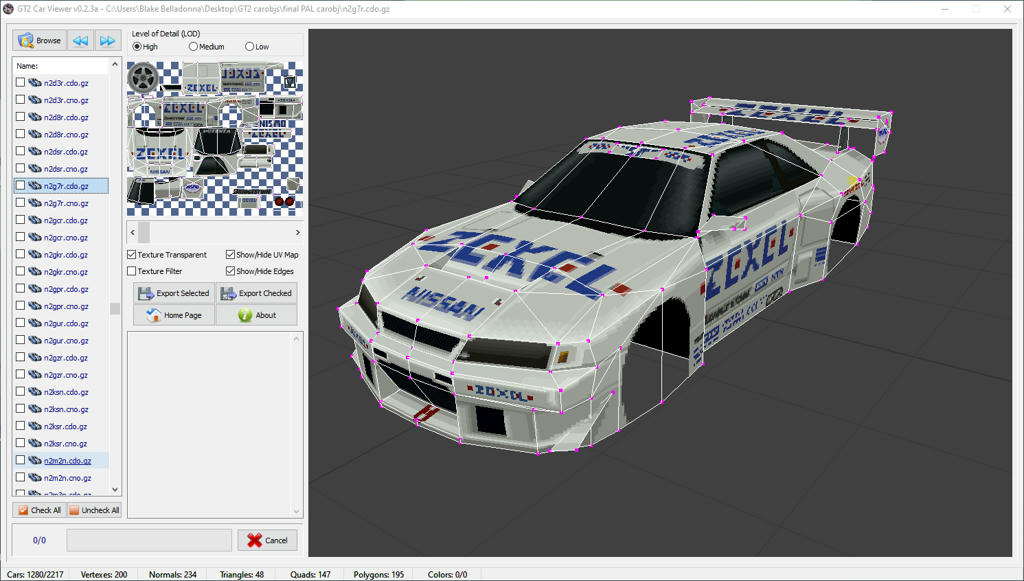The width and height of the screenshot is (1024, 581).
Task: Click car icon beside n2gpr.cno.gz
Action: click(x=35, y=306)
